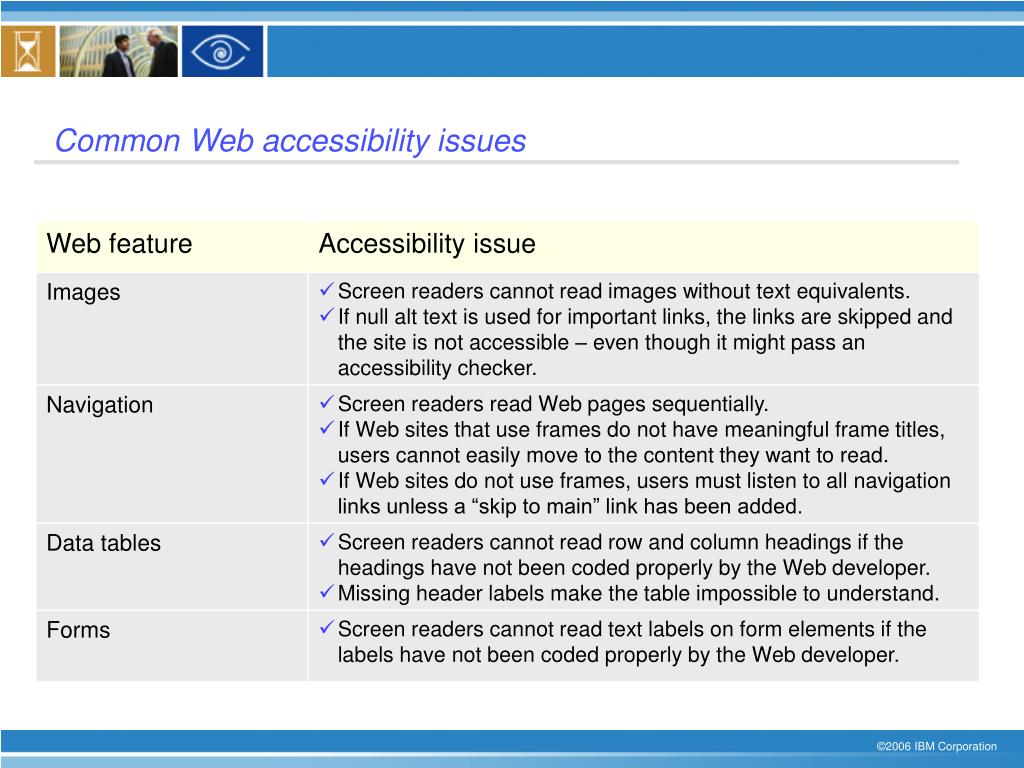Click checkmark next to 'If null alt text'
Image resolution: width=1024 pixels, height=768 pixels.
(326, 316)
